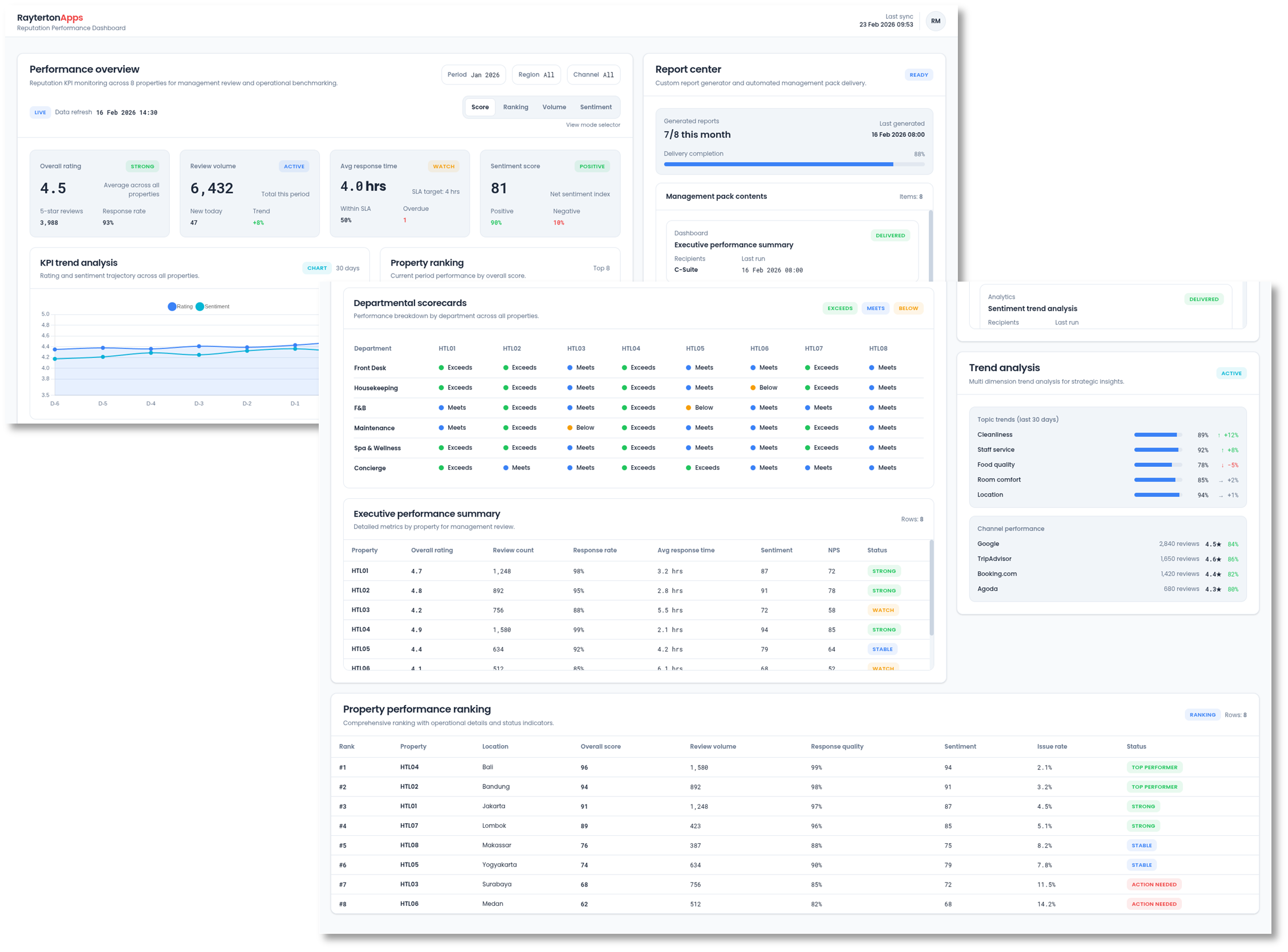
Task: Toggle the EXCEEDS filter chip
Action: pyautogui.click(x=840, y=308)
